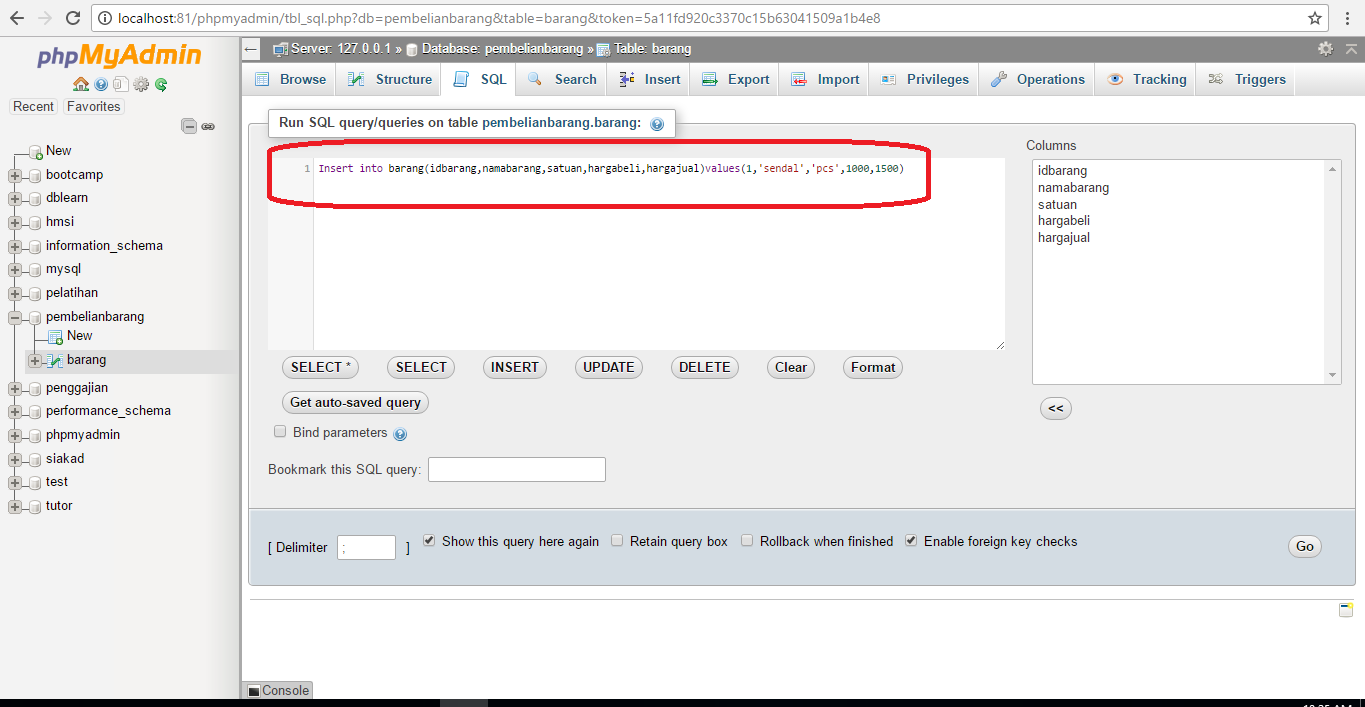Click the Go button
The height and width of the screenshot is (707, 1365).
pos(1304,546)
